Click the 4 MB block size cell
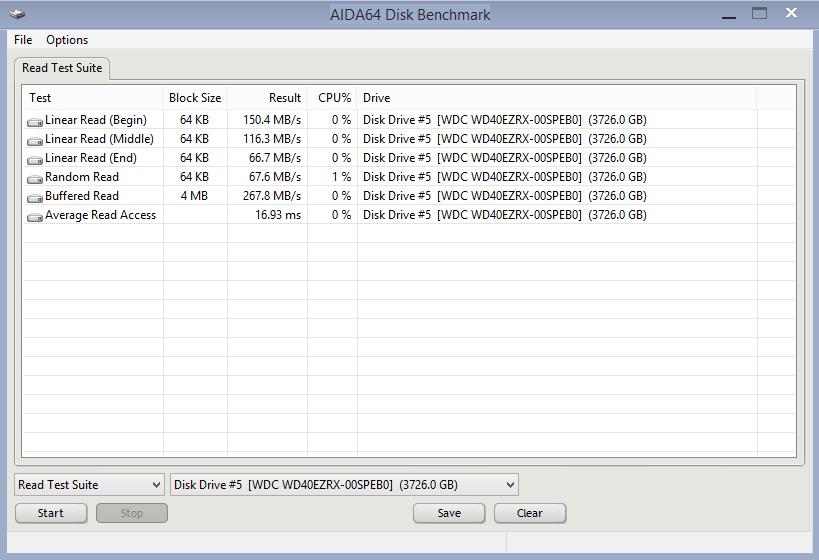 (x=194, y=196)
